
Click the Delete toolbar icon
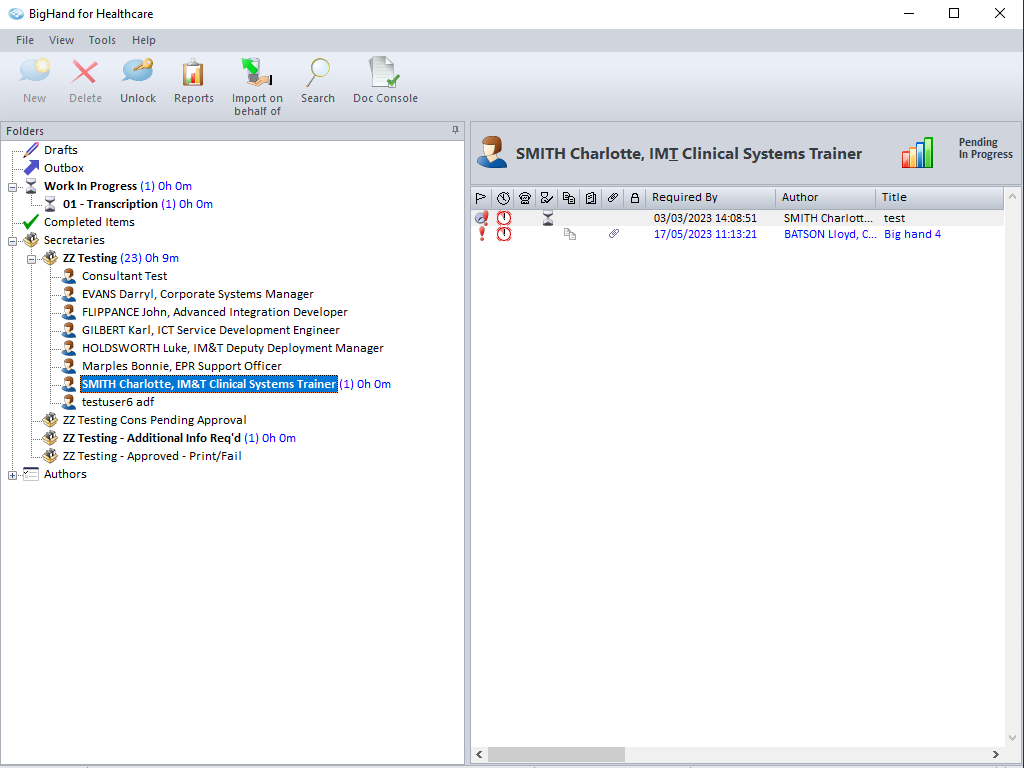click(85, 72)
